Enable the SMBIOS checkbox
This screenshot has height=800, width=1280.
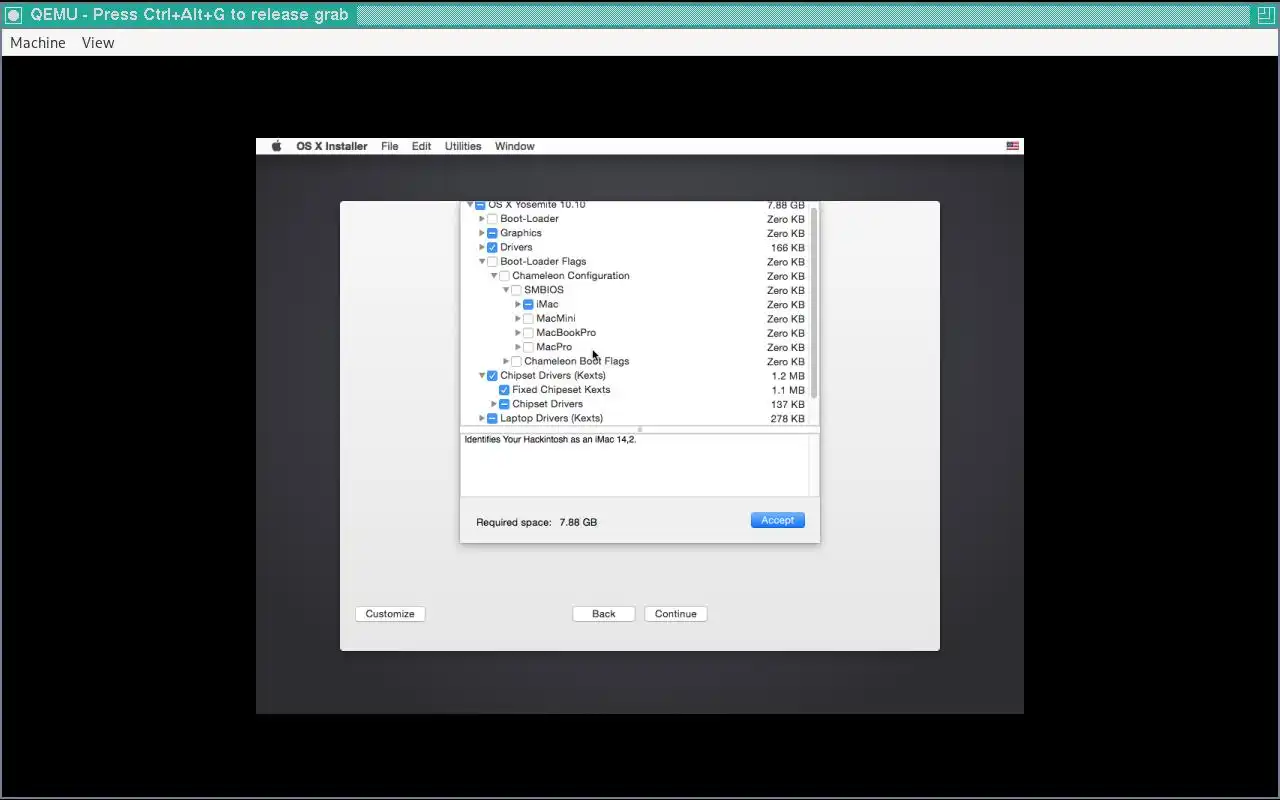click(516, 290)
